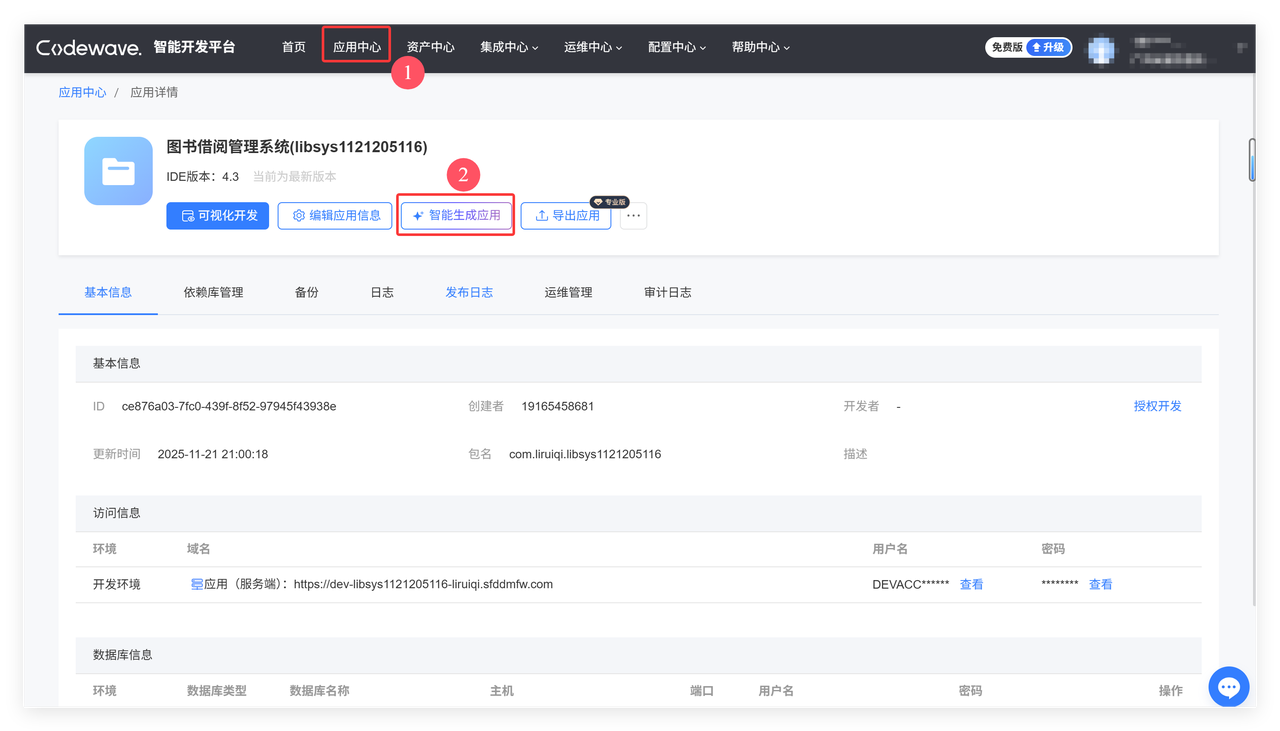This screenshot has height=731, width=1280.
Task: Open 资产中心 in top navigation
Action: click(x=431, y=47)
